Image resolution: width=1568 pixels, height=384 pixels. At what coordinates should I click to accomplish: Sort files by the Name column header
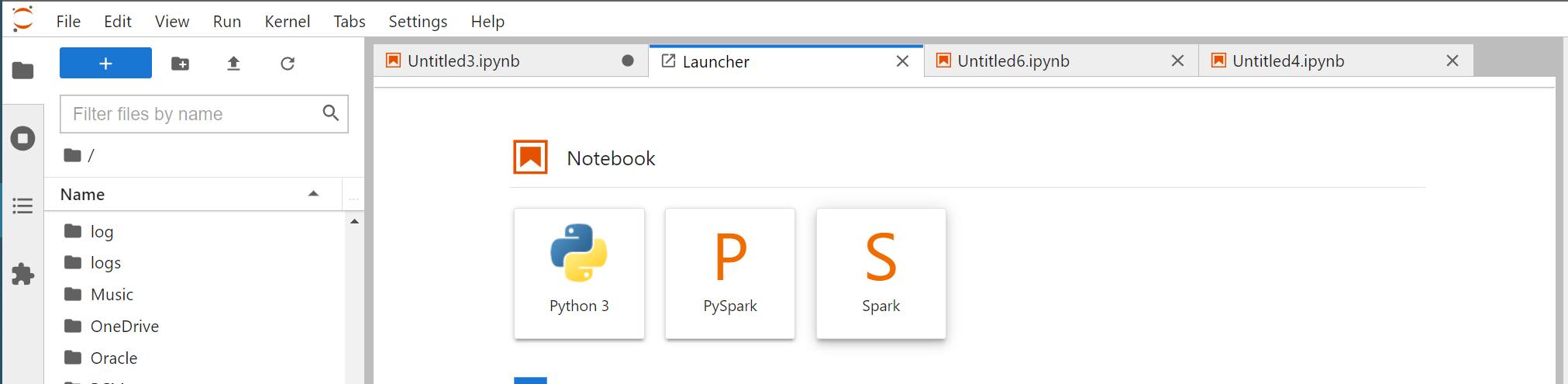click(192, 194)
